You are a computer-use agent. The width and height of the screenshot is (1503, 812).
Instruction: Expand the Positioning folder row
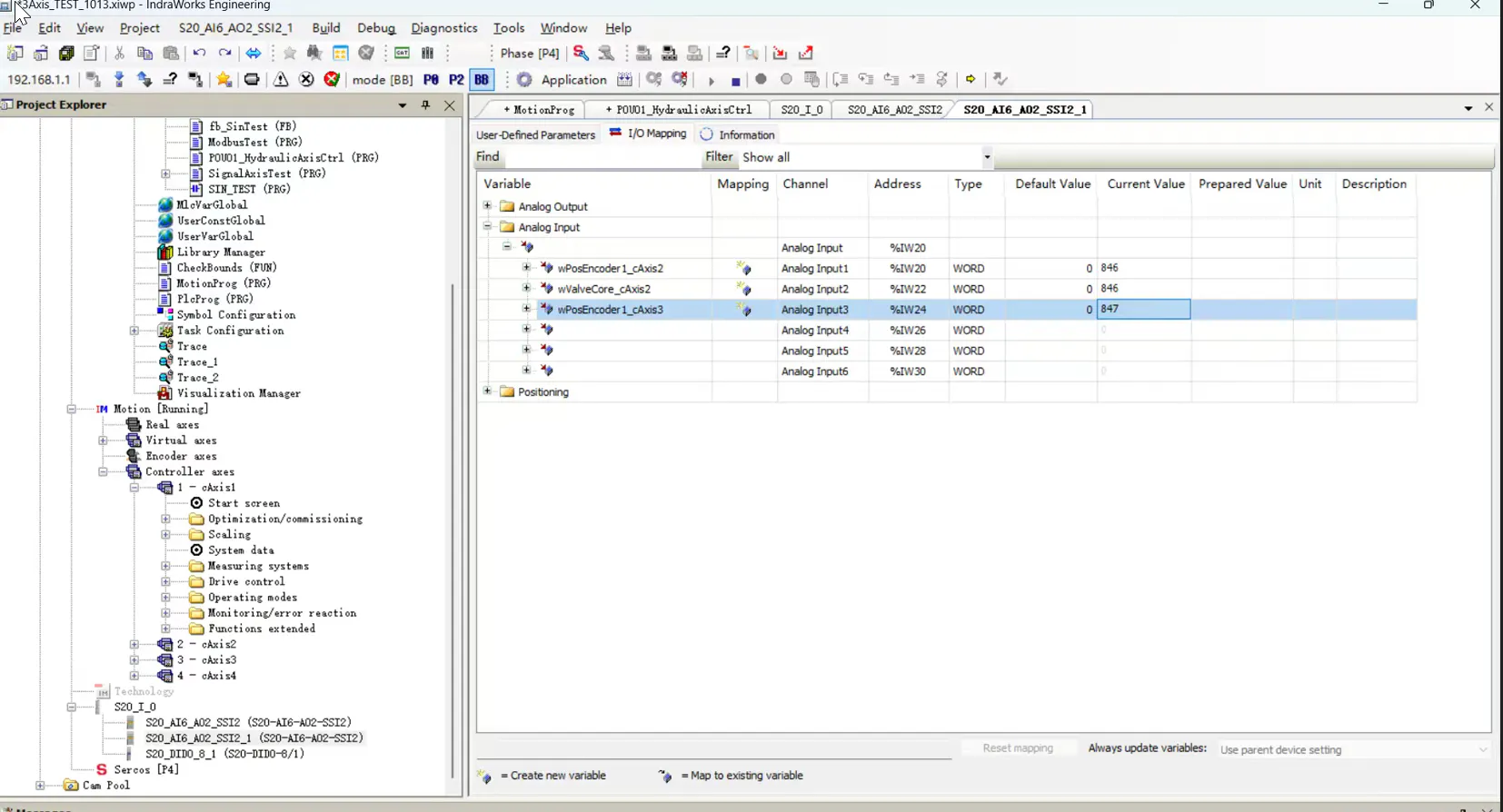(487, 391)
